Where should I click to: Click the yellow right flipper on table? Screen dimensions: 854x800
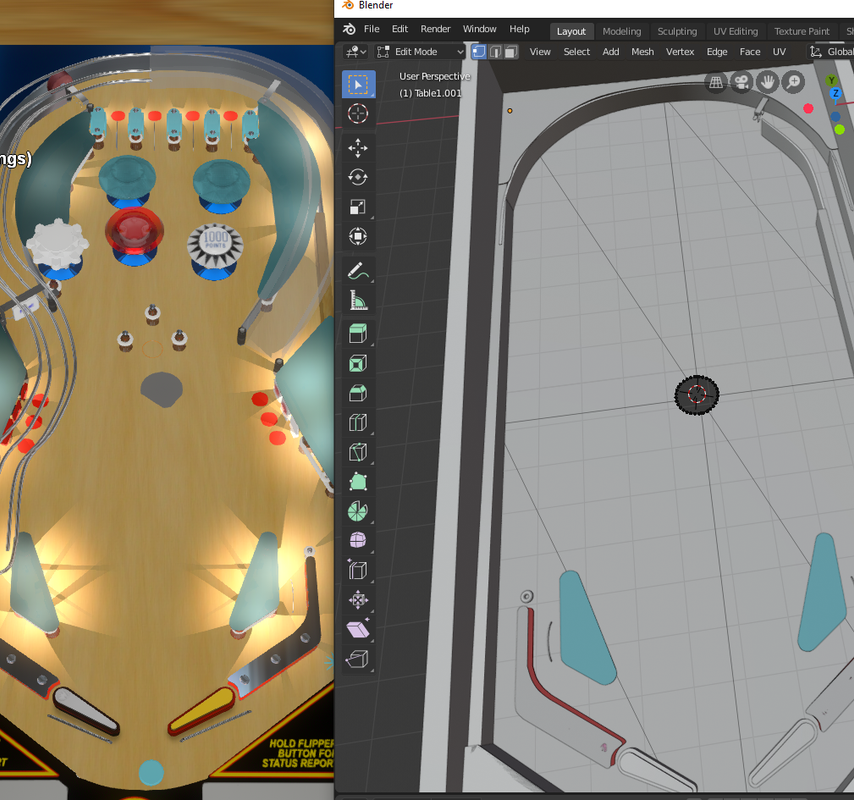pyautogui.click(x=202, y=711)
